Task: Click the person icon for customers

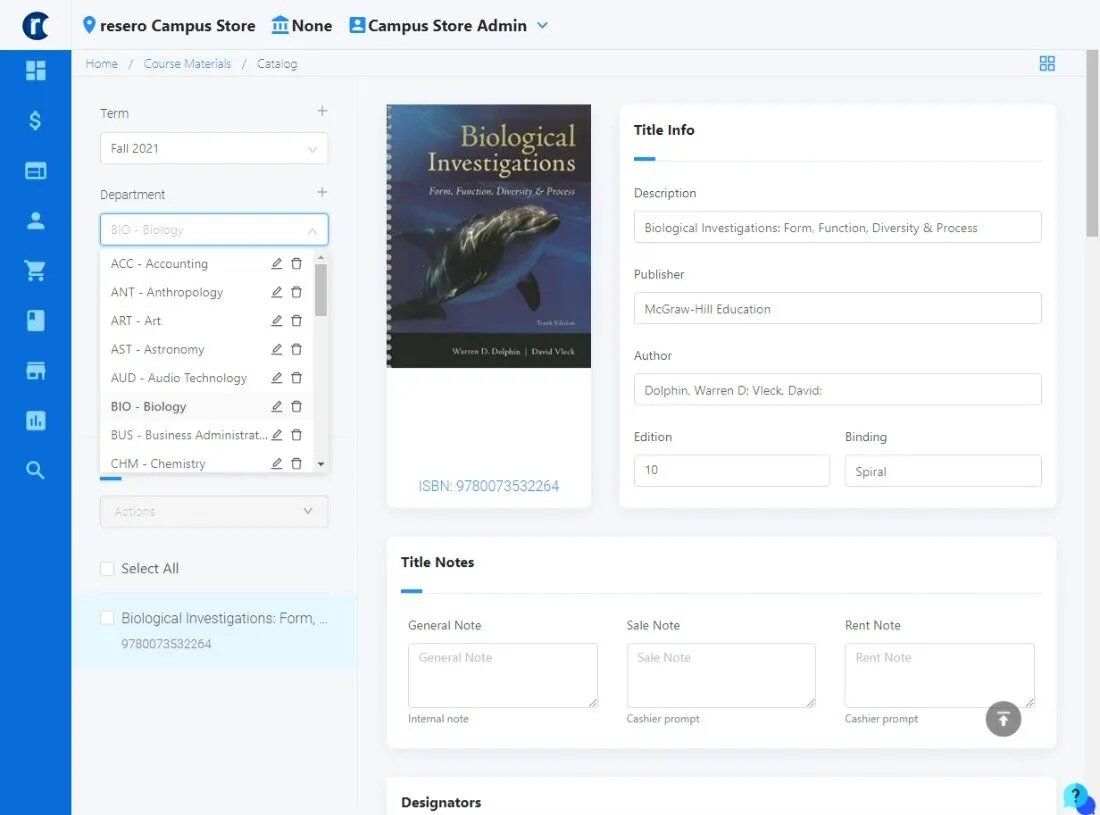Action: [33, 220]
